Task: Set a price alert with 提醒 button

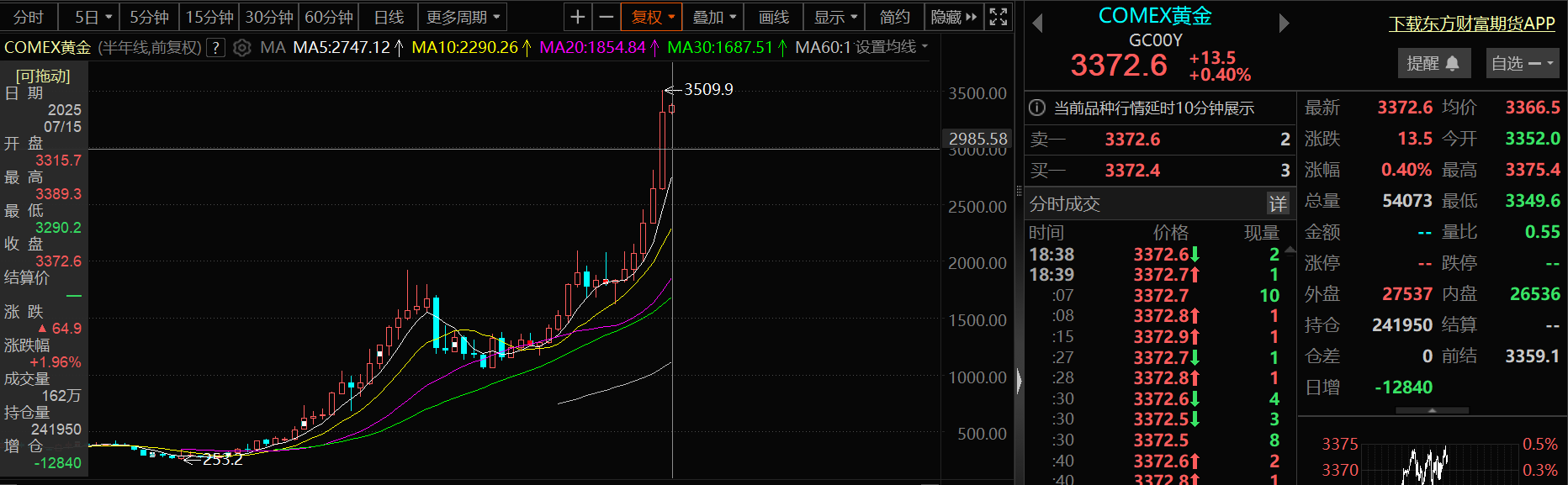Action: (x=1433, y=63)
